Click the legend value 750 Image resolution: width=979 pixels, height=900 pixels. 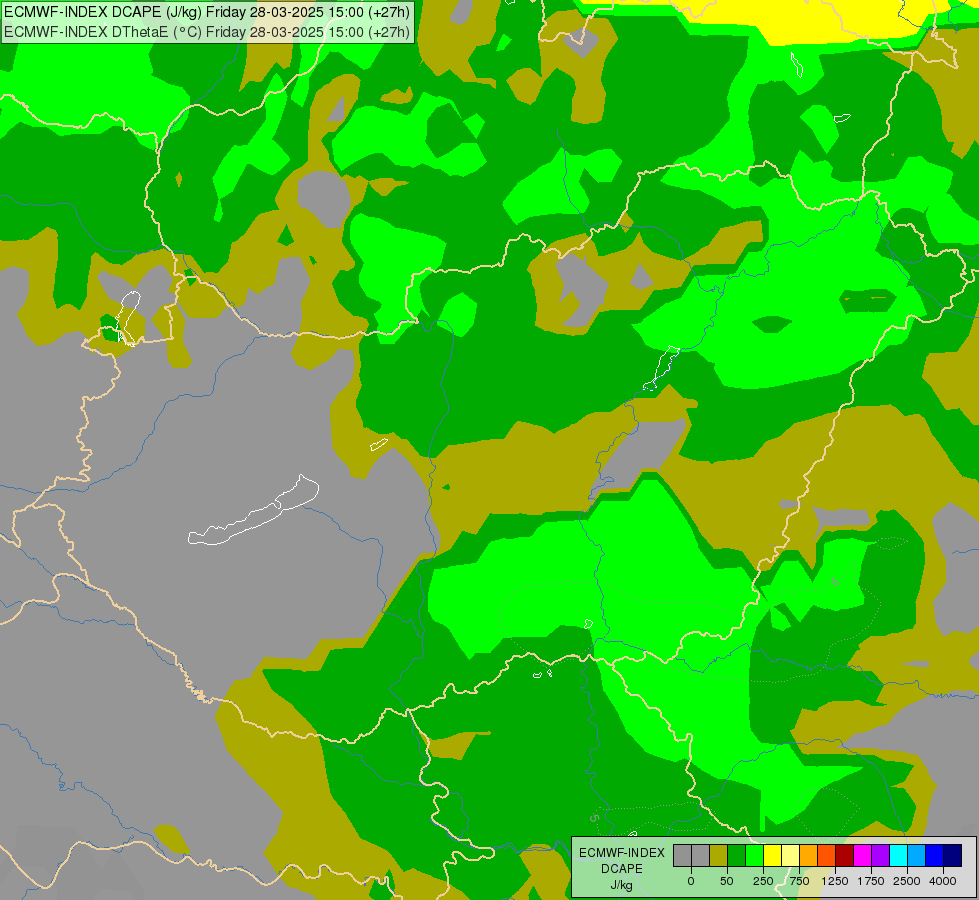click(x=799, y=881)
